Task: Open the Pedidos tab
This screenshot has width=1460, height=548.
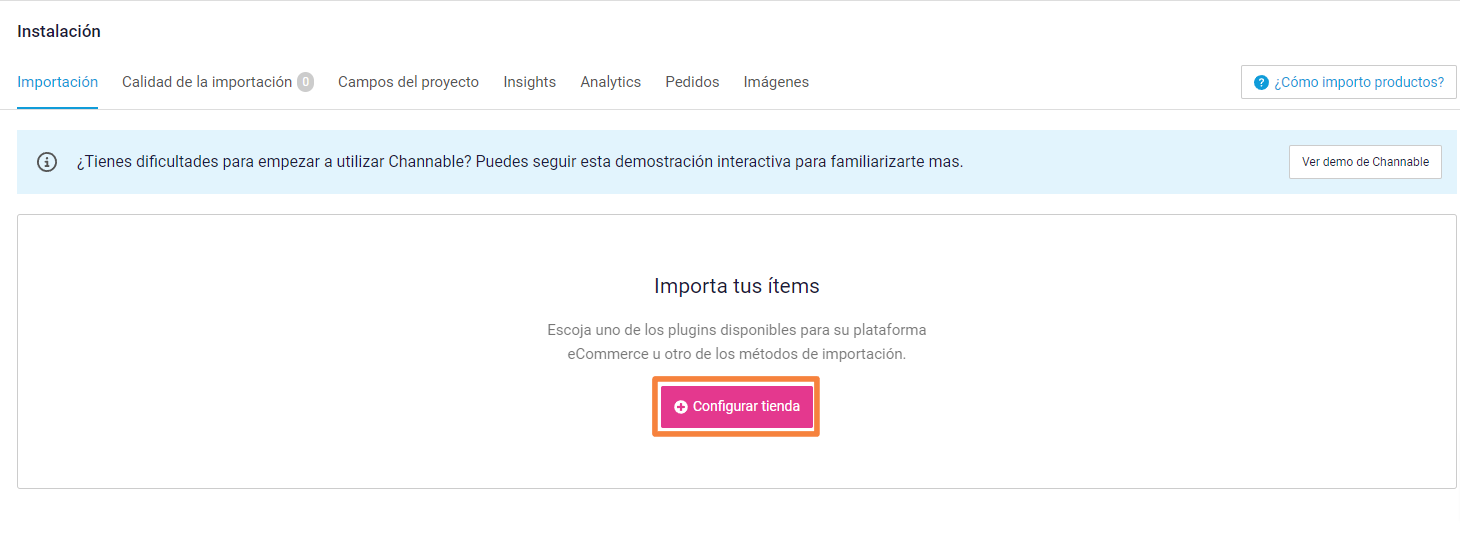Action: tap(692, 82)
